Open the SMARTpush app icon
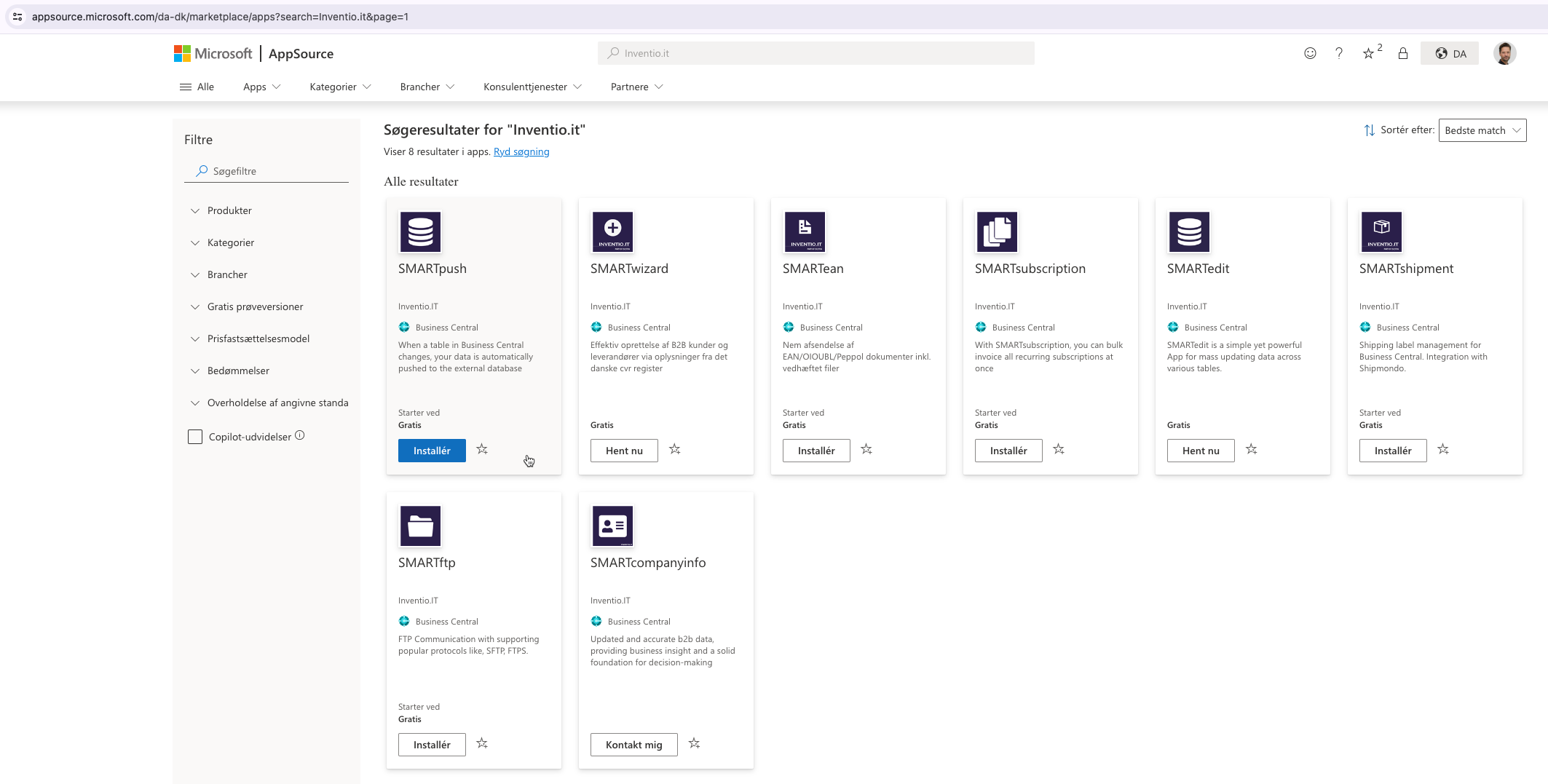This screenshot has width=1548, height=784. (x=420, y=231)
